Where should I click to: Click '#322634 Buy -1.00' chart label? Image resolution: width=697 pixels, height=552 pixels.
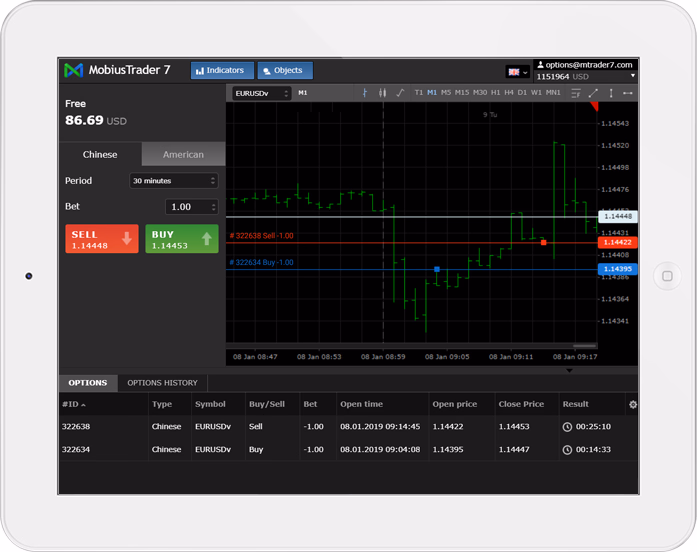pos(261,262)
